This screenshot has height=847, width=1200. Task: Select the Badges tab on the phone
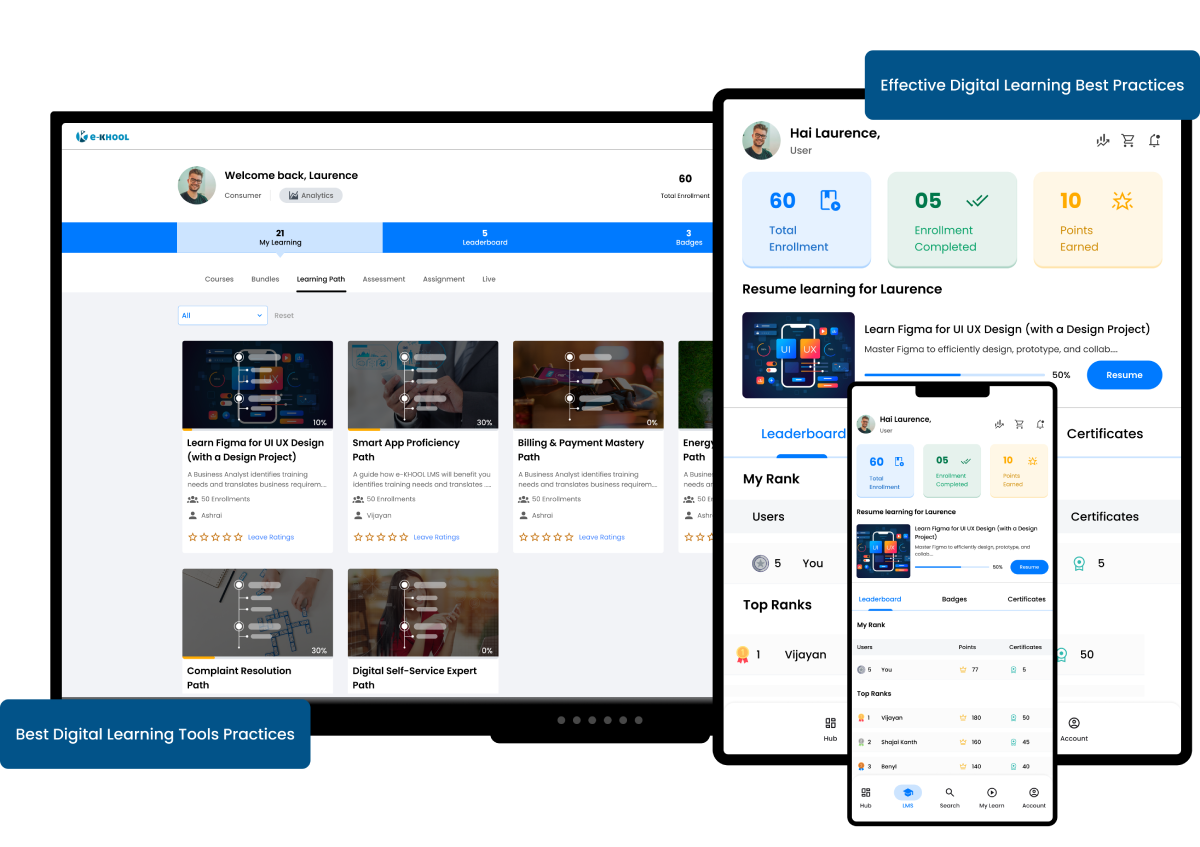[954, 599]
